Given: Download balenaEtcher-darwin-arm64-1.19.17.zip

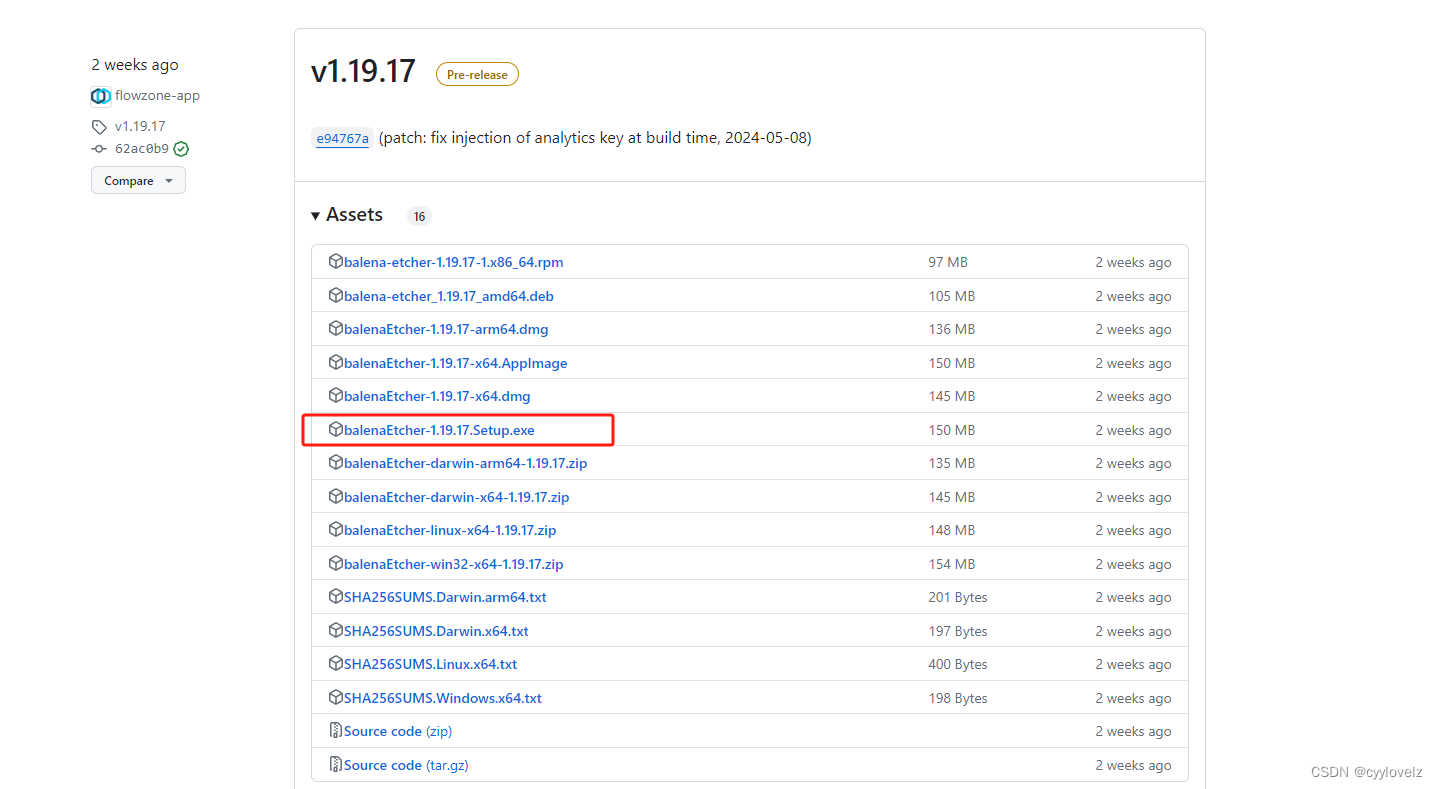Looking at the screenshot, I should (466, 463).
